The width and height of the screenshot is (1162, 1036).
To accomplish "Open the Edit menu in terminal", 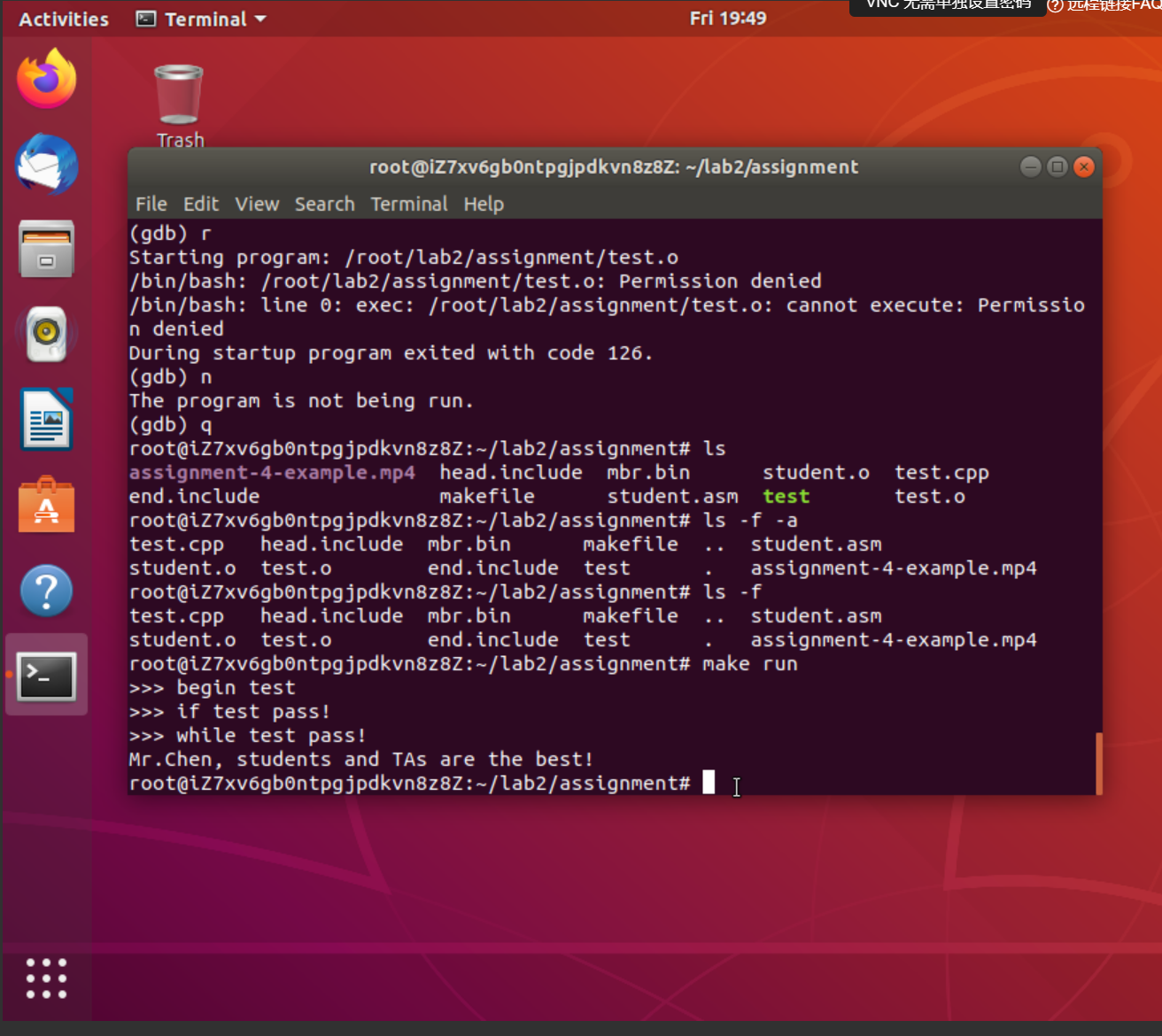I will (201, 205).
